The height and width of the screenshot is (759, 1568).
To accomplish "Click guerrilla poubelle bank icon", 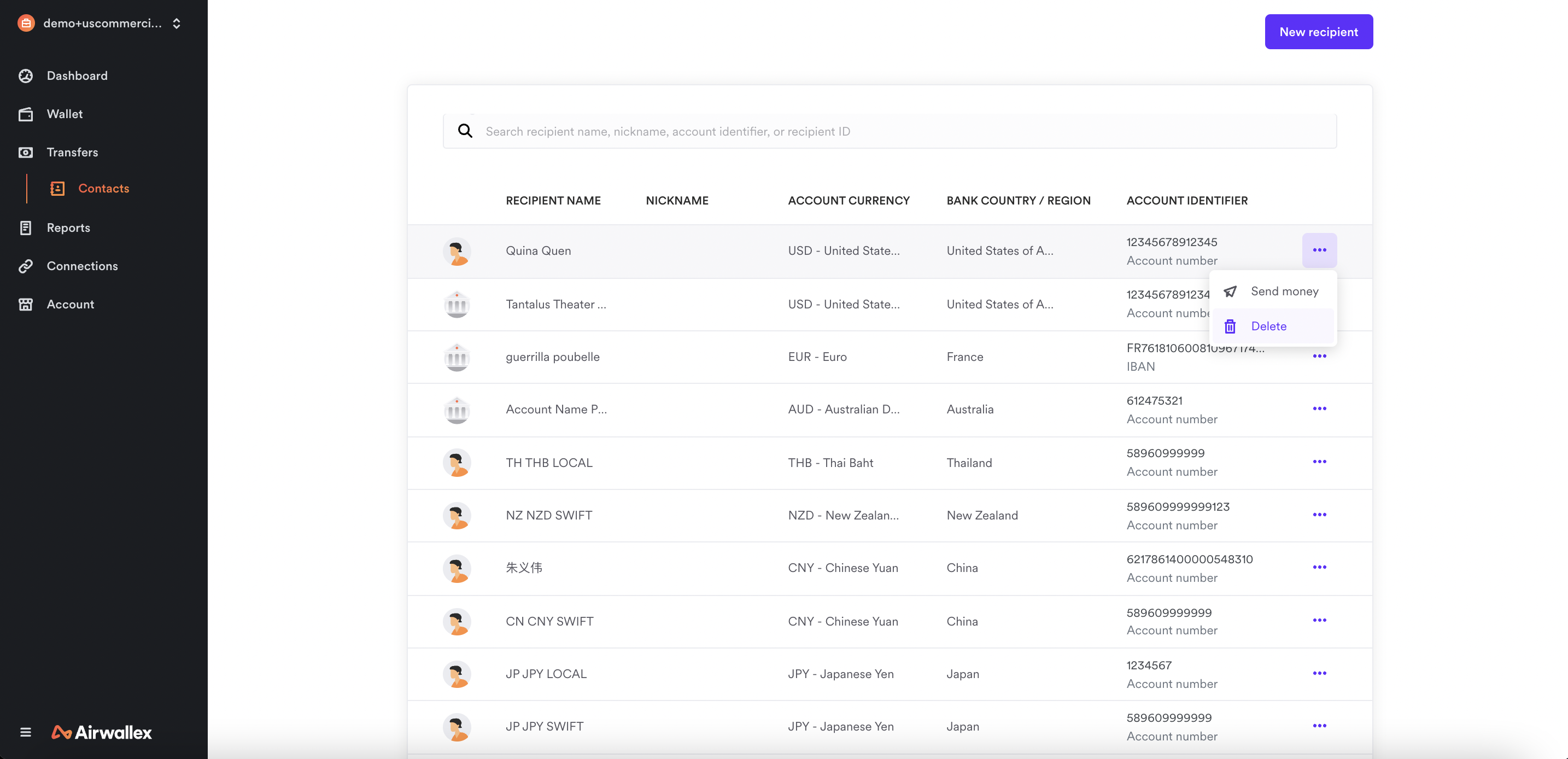I will point(457,357).
